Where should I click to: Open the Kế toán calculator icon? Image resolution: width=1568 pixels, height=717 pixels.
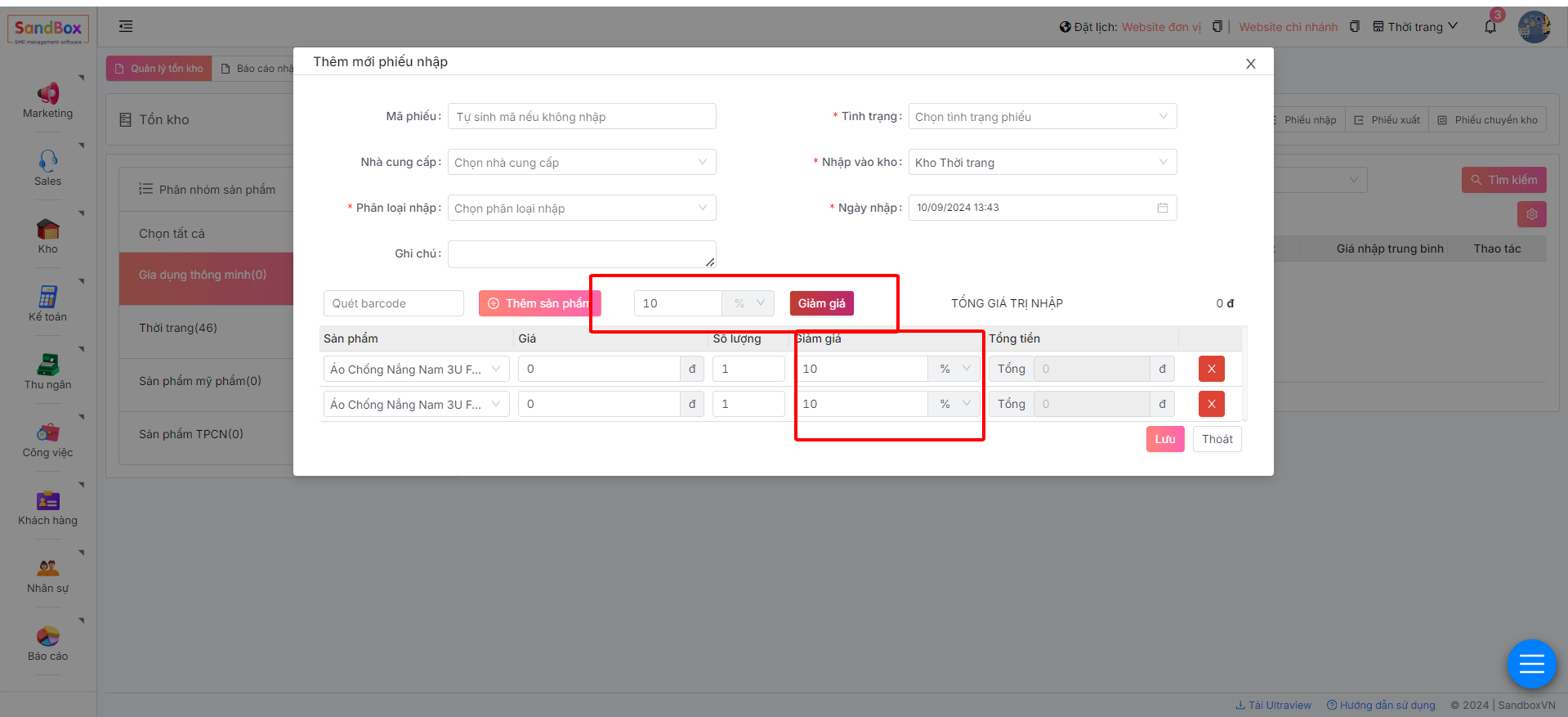tap(47, 297)
